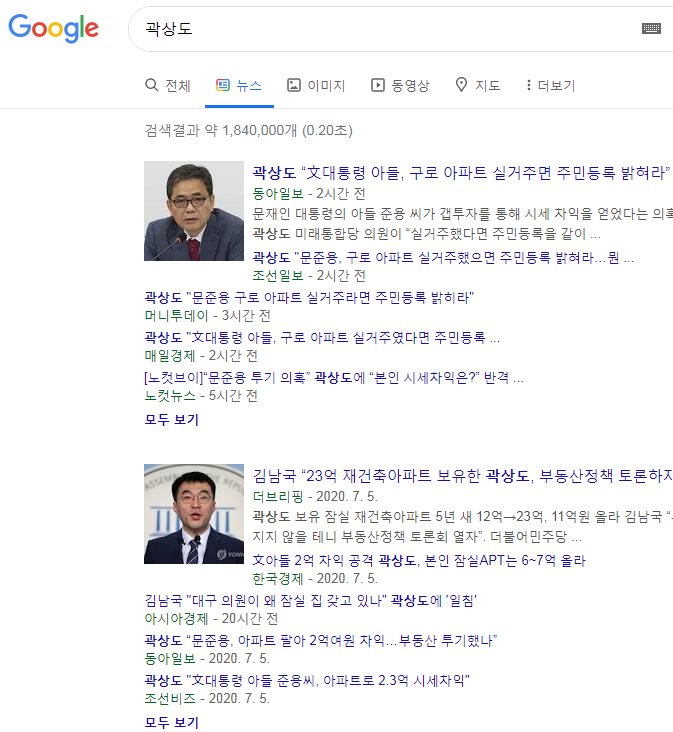Click source text 동아일보 - 2020. 7. 5.
Screen dimensions: 673x732
[207, 658]
